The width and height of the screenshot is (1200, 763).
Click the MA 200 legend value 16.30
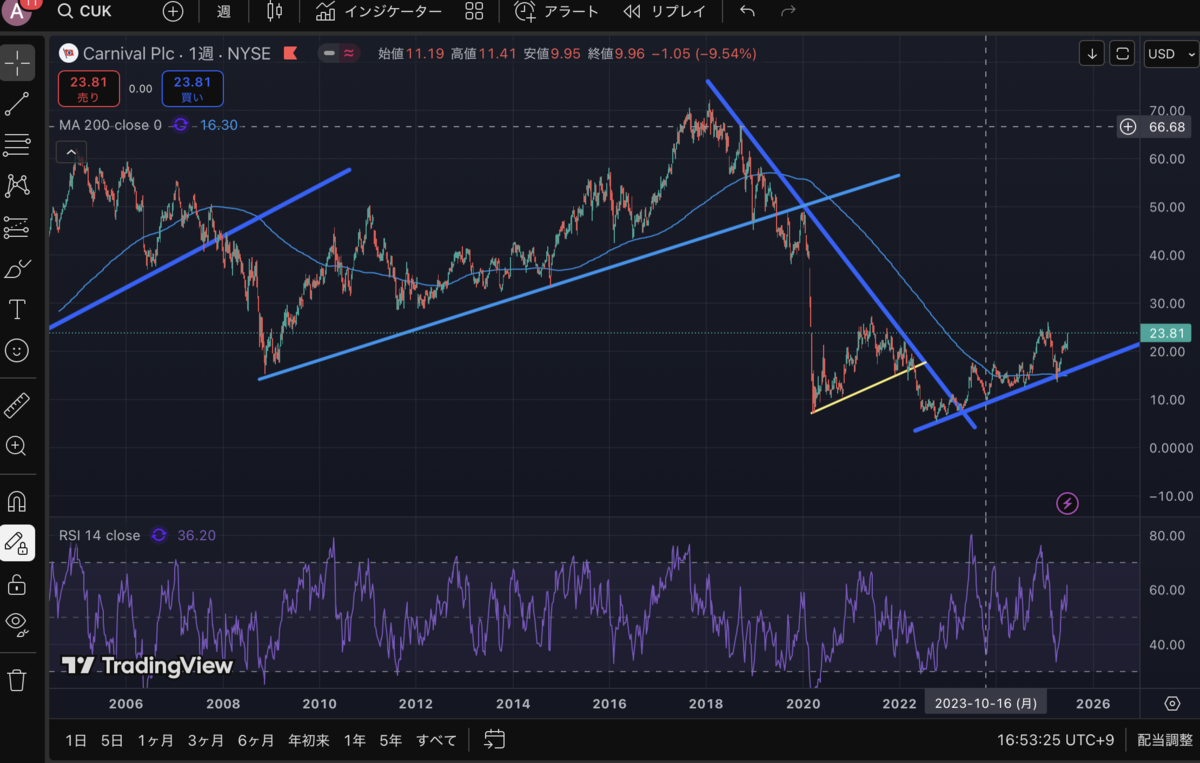point(219,125)
